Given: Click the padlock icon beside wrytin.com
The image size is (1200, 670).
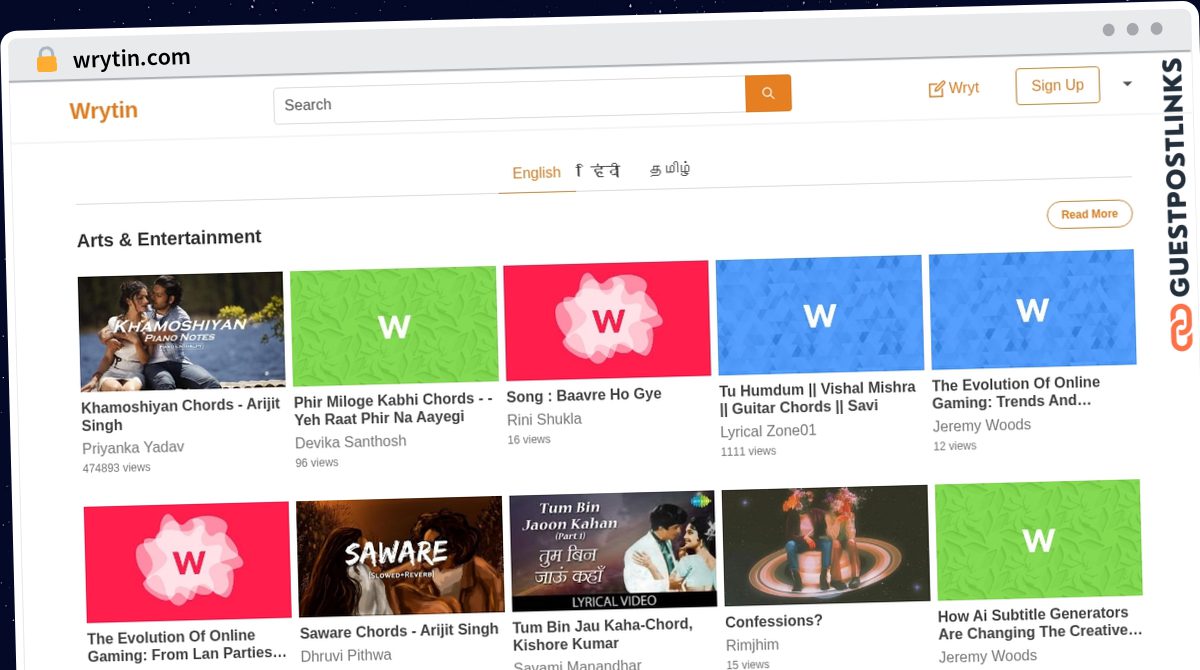Looking at the screenshot, I should tap(46, 60).
